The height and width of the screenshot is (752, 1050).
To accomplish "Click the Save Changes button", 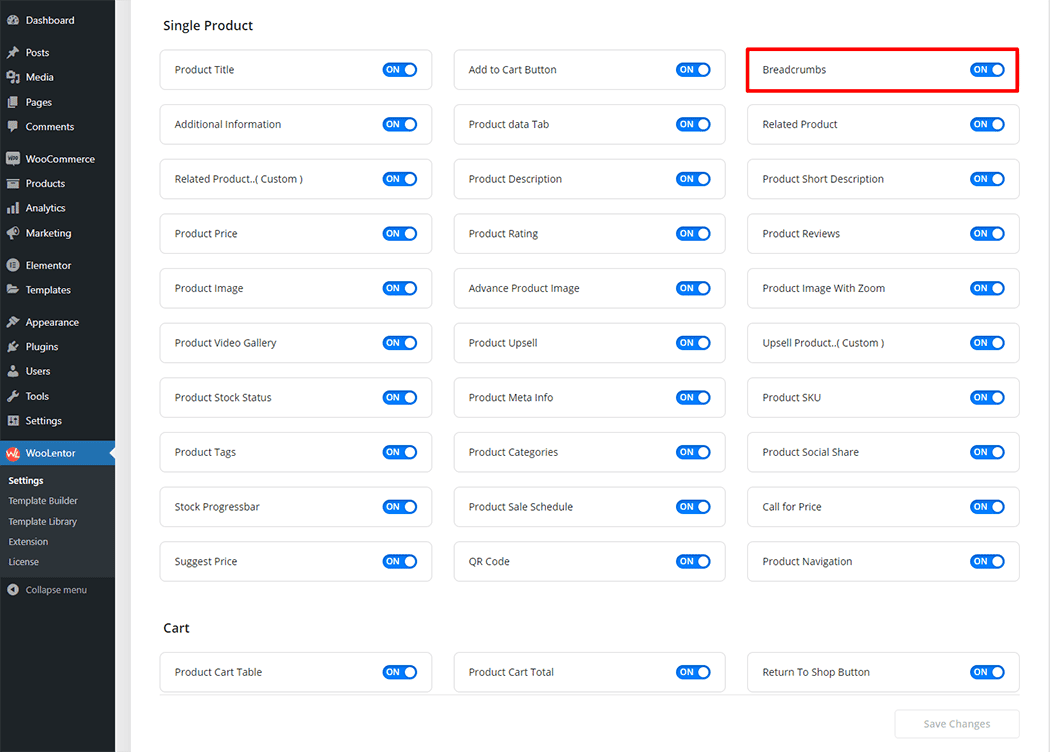I will 956,724.
